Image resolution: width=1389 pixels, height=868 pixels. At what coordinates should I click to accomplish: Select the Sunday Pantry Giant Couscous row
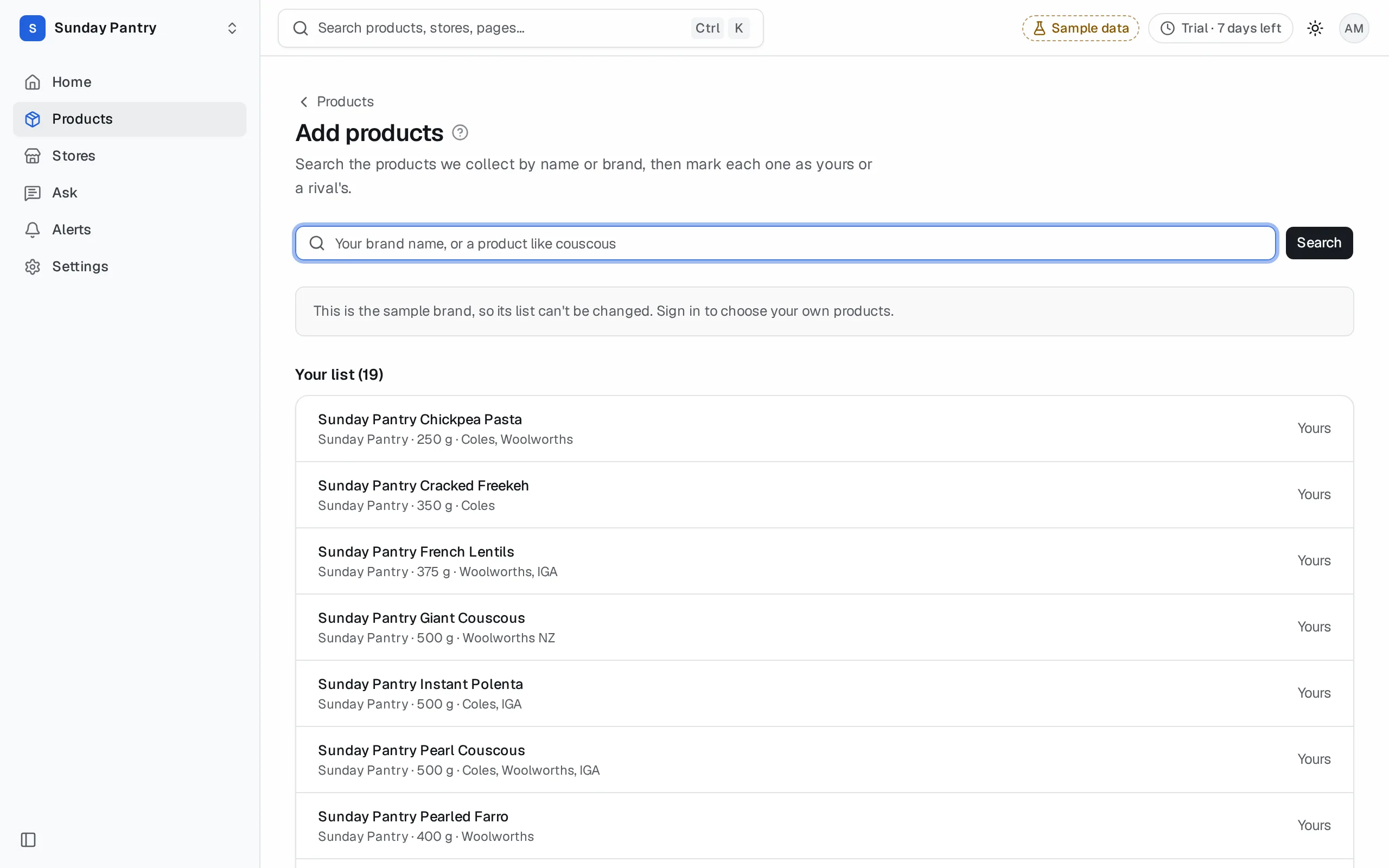tap(824, 628)
